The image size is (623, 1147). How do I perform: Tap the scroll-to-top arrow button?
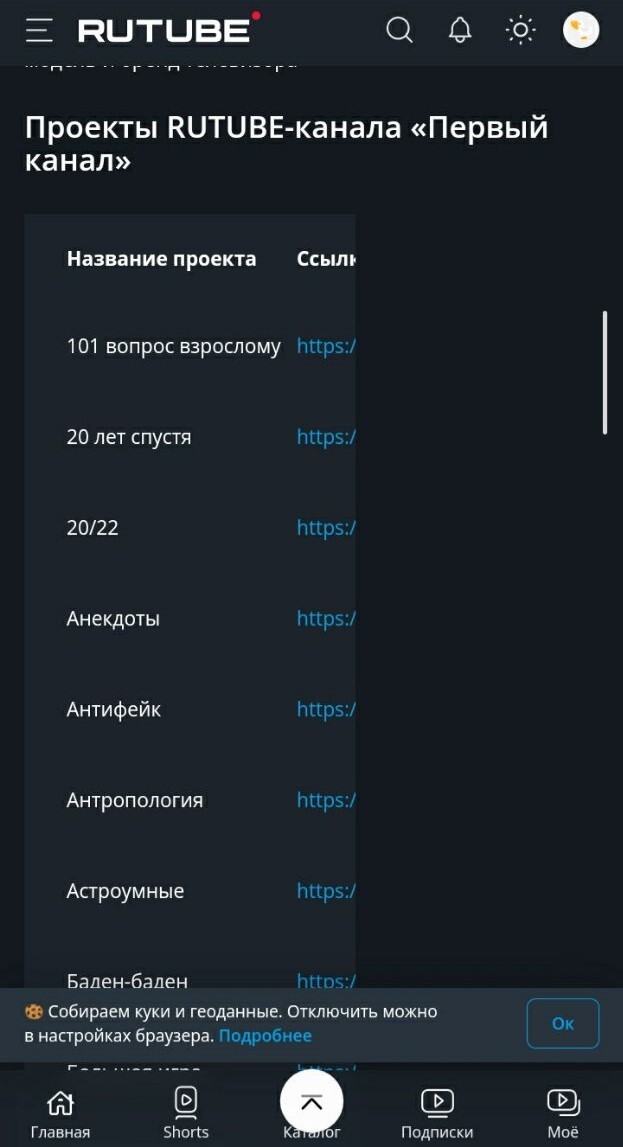[x=311, y=1102]
